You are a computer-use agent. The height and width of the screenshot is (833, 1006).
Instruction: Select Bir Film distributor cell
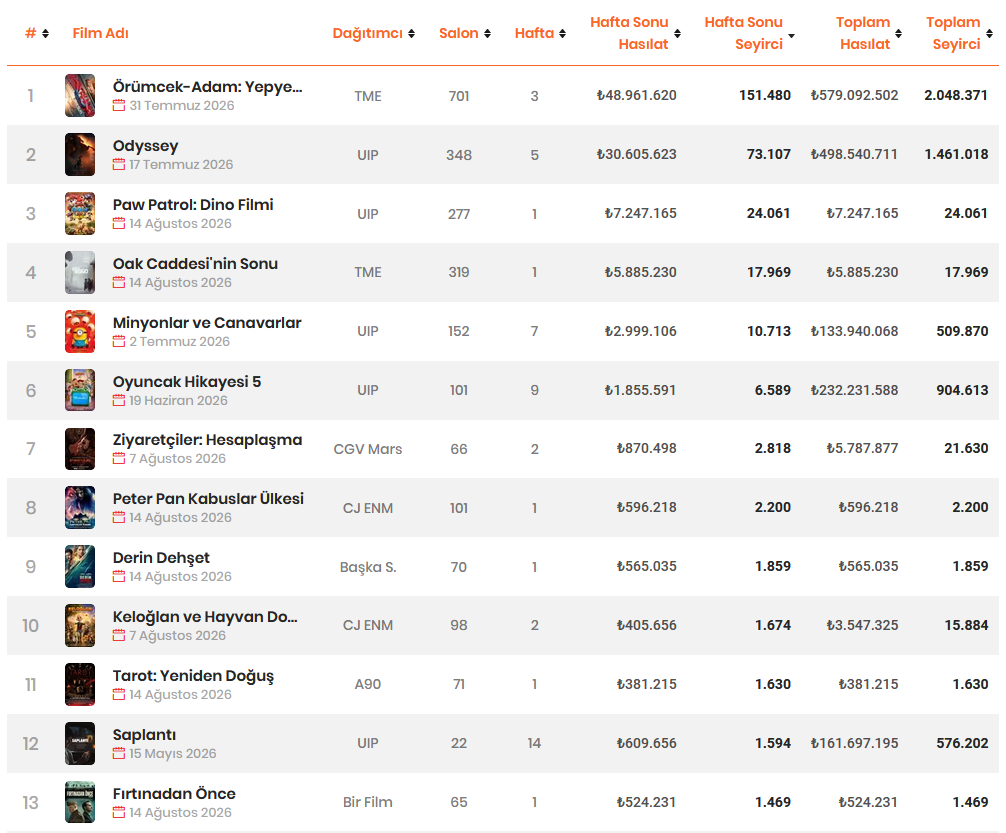pyautogui.click(x=368, y=802)
